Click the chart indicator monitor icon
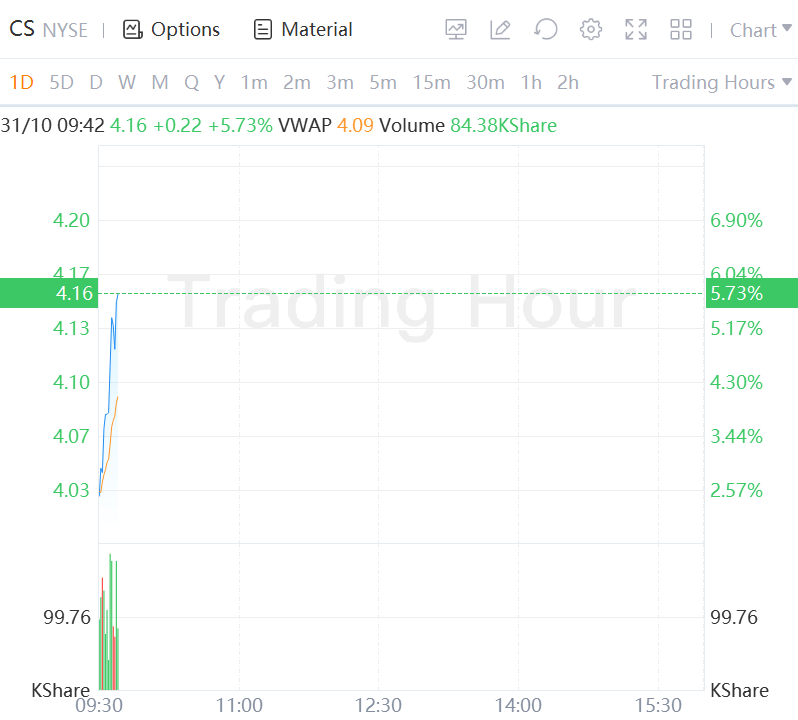 click(x=456, y=30)
